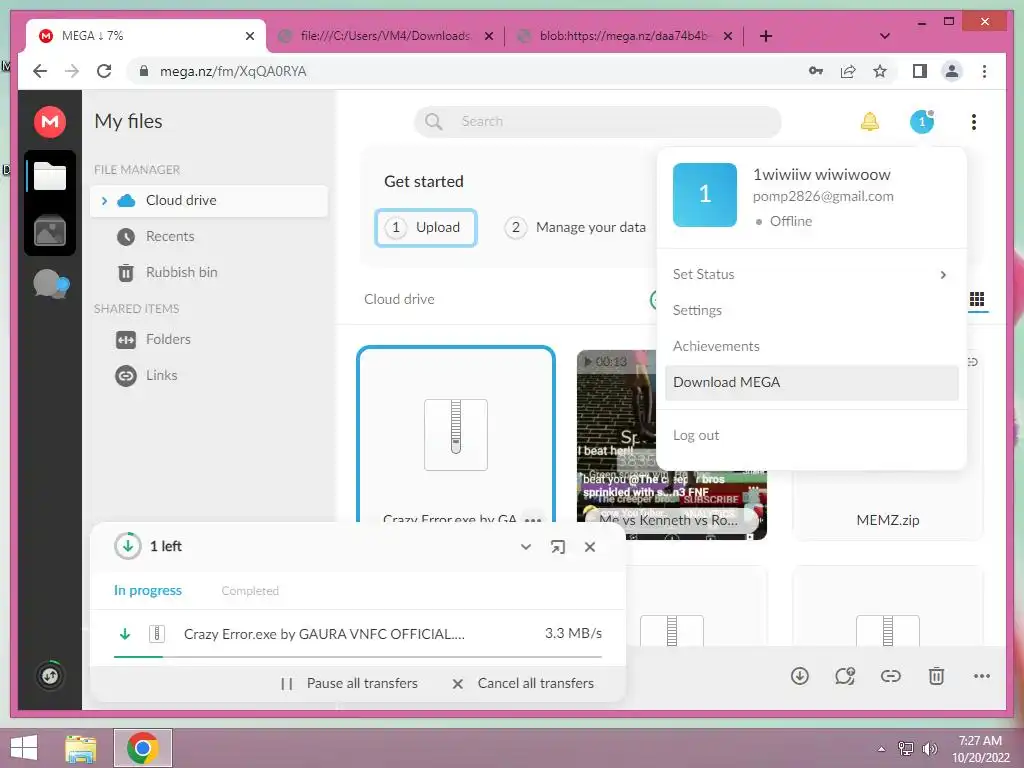Open the Photos gallery sidebar icon
Viewport: 1024px width, 768px height.
click(50, 231)
